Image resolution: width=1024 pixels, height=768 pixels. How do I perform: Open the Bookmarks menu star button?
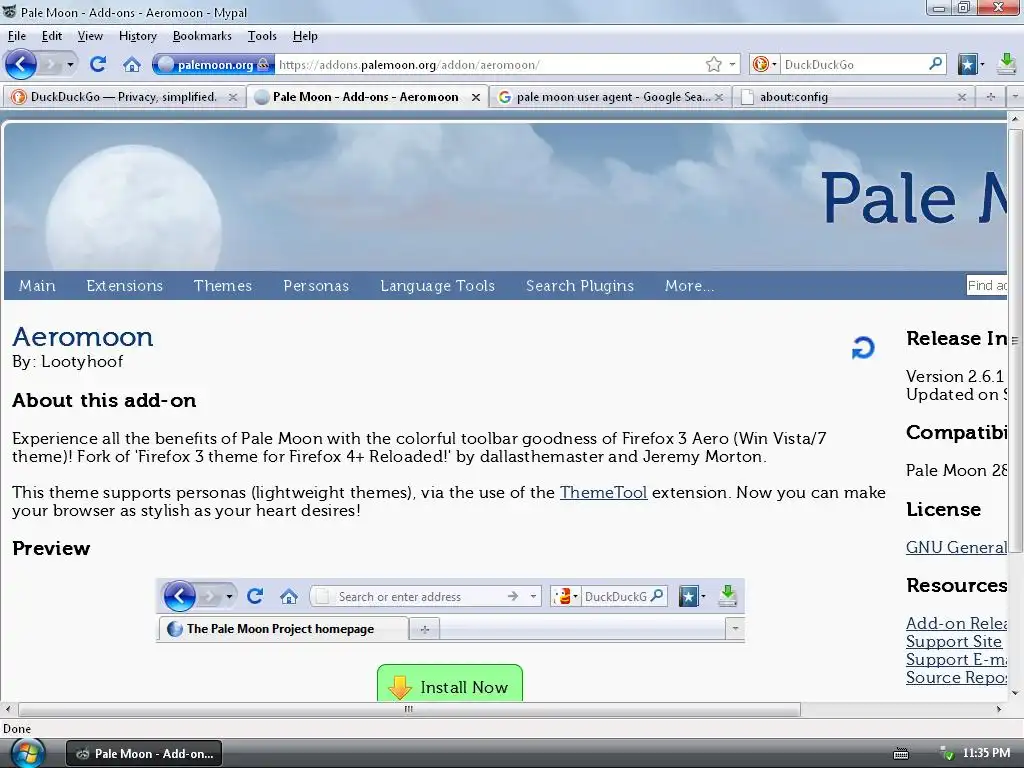click(970, 64)
